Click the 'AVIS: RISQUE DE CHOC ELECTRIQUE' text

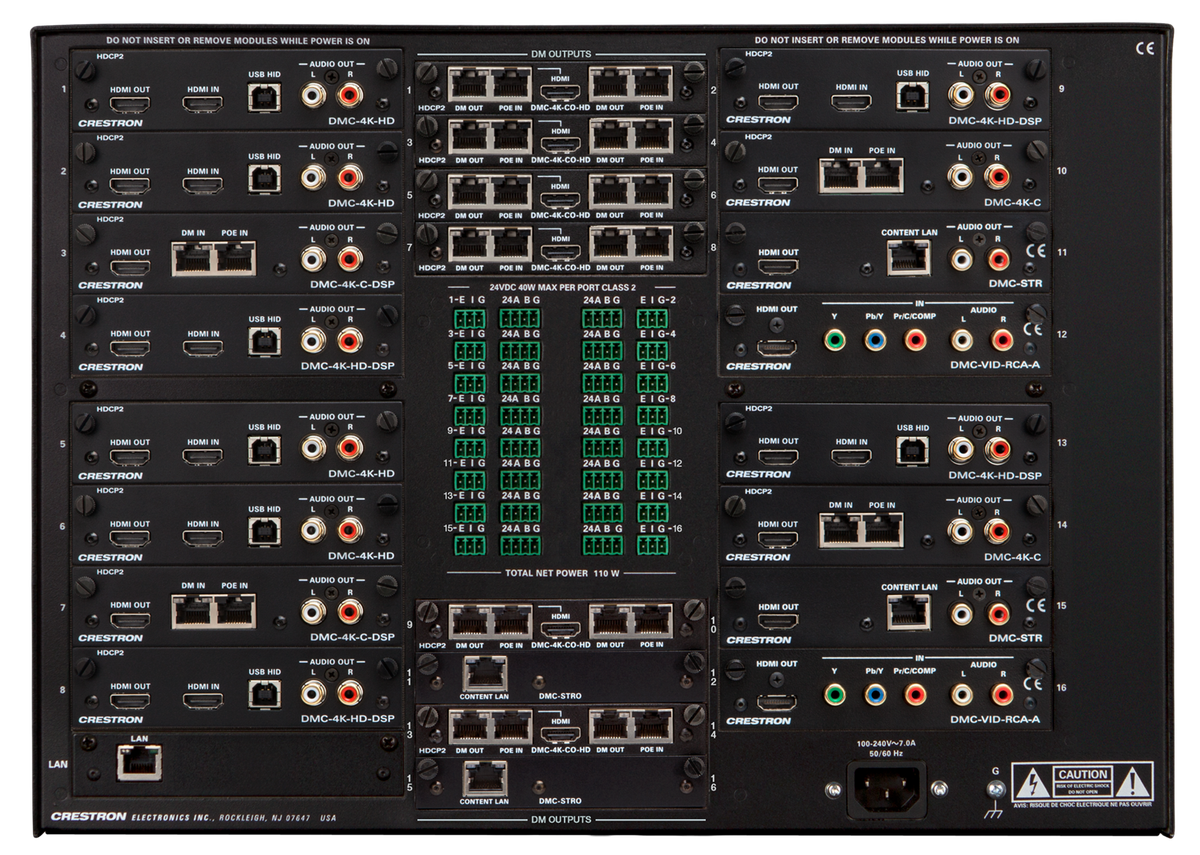coord(1082,805)
